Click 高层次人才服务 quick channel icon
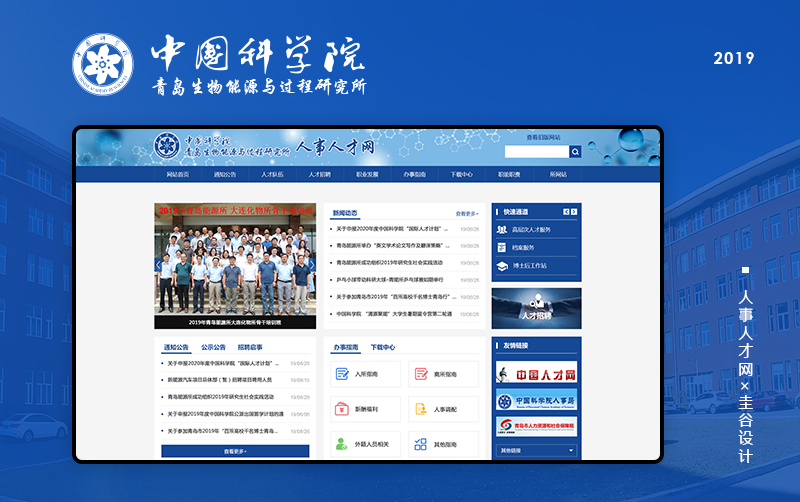The height and width of the screenshot is (502, 800). tap(503, 229)
